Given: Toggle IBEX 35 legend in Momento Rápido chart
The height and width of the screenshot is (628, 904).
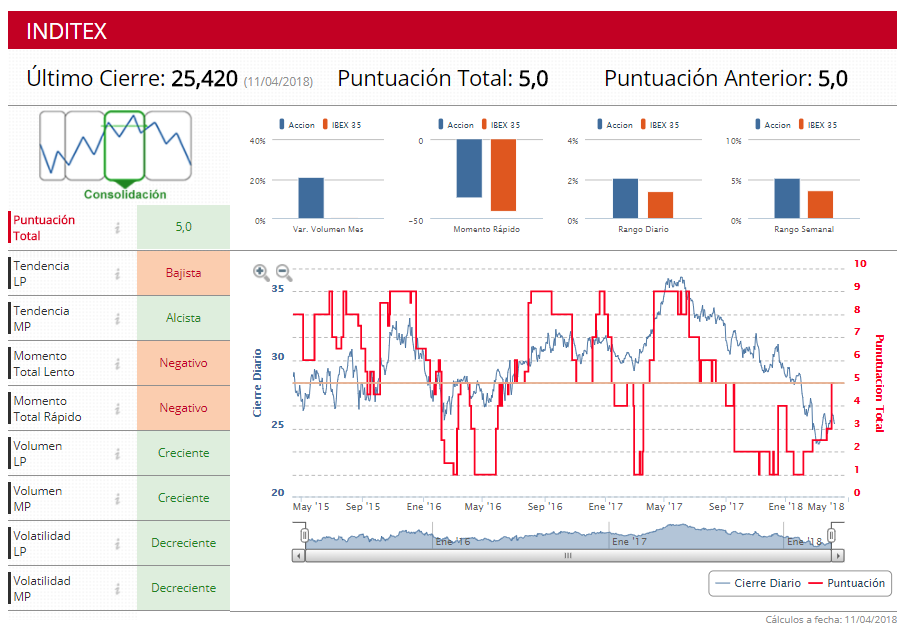Looking at the screenshot, I should pos(501,125).
